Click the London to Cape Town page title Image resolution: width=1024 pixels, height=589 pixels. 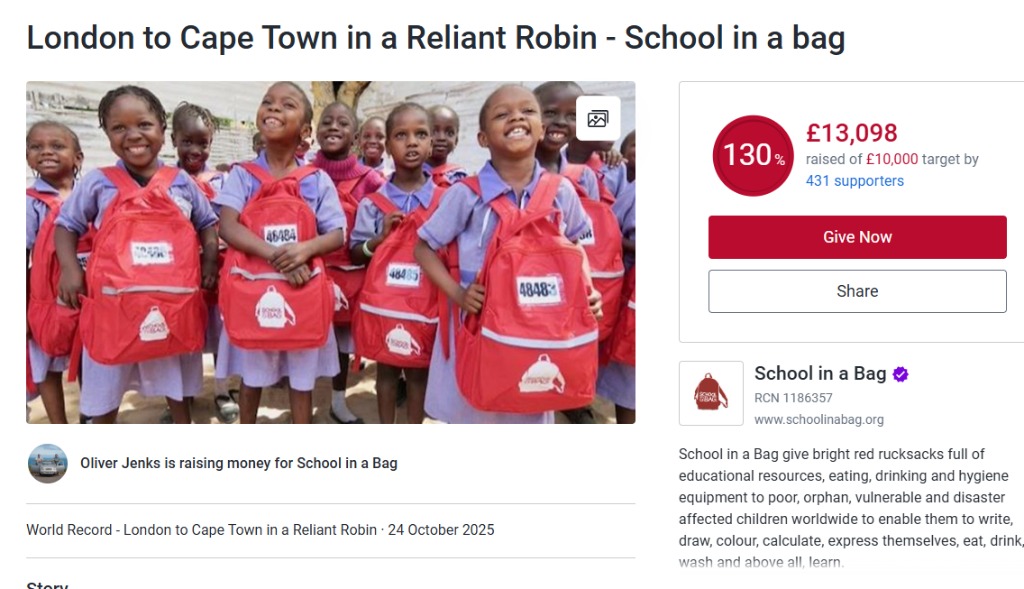435,38
